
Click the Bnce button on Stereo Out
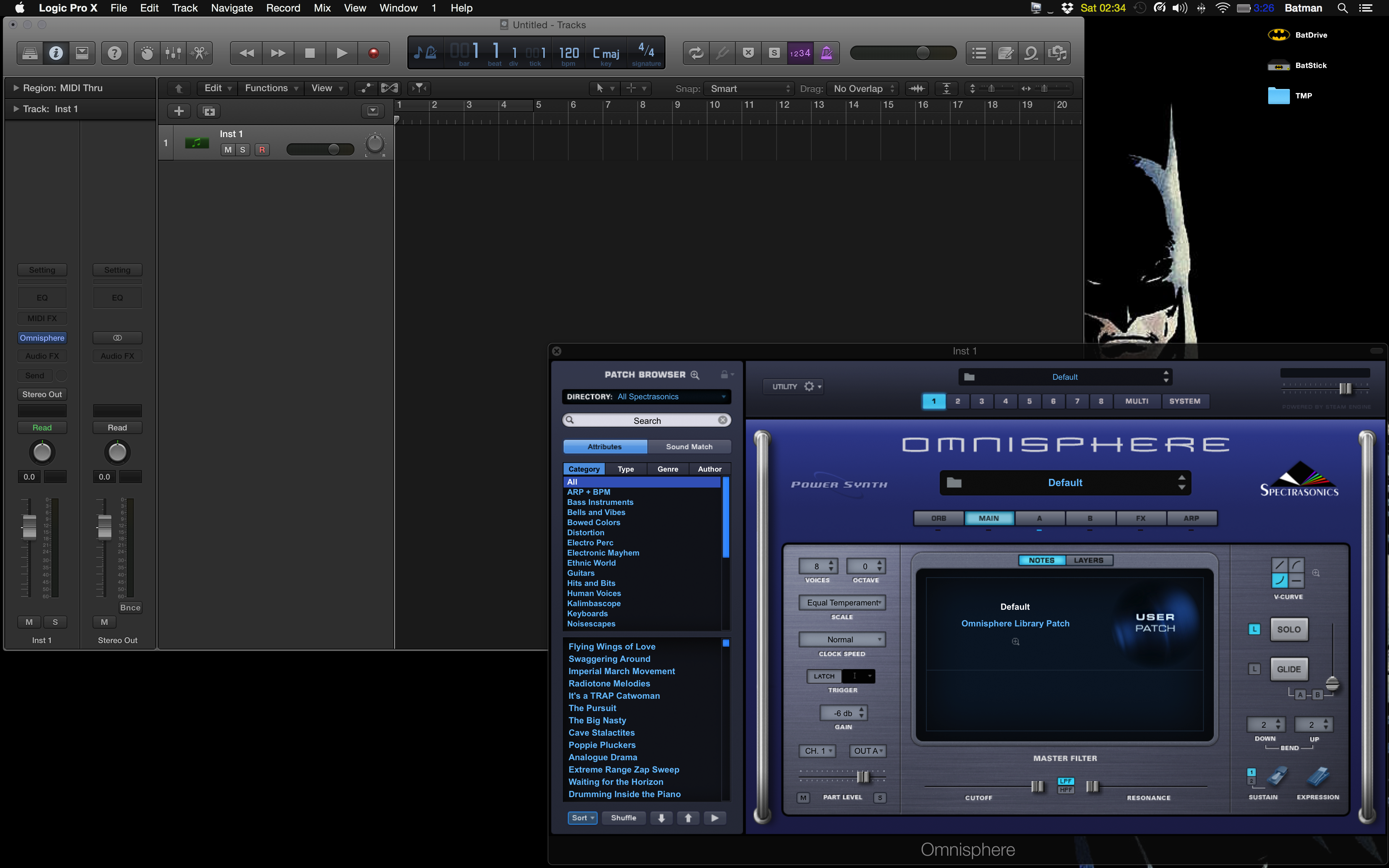[x=130, y=607]
